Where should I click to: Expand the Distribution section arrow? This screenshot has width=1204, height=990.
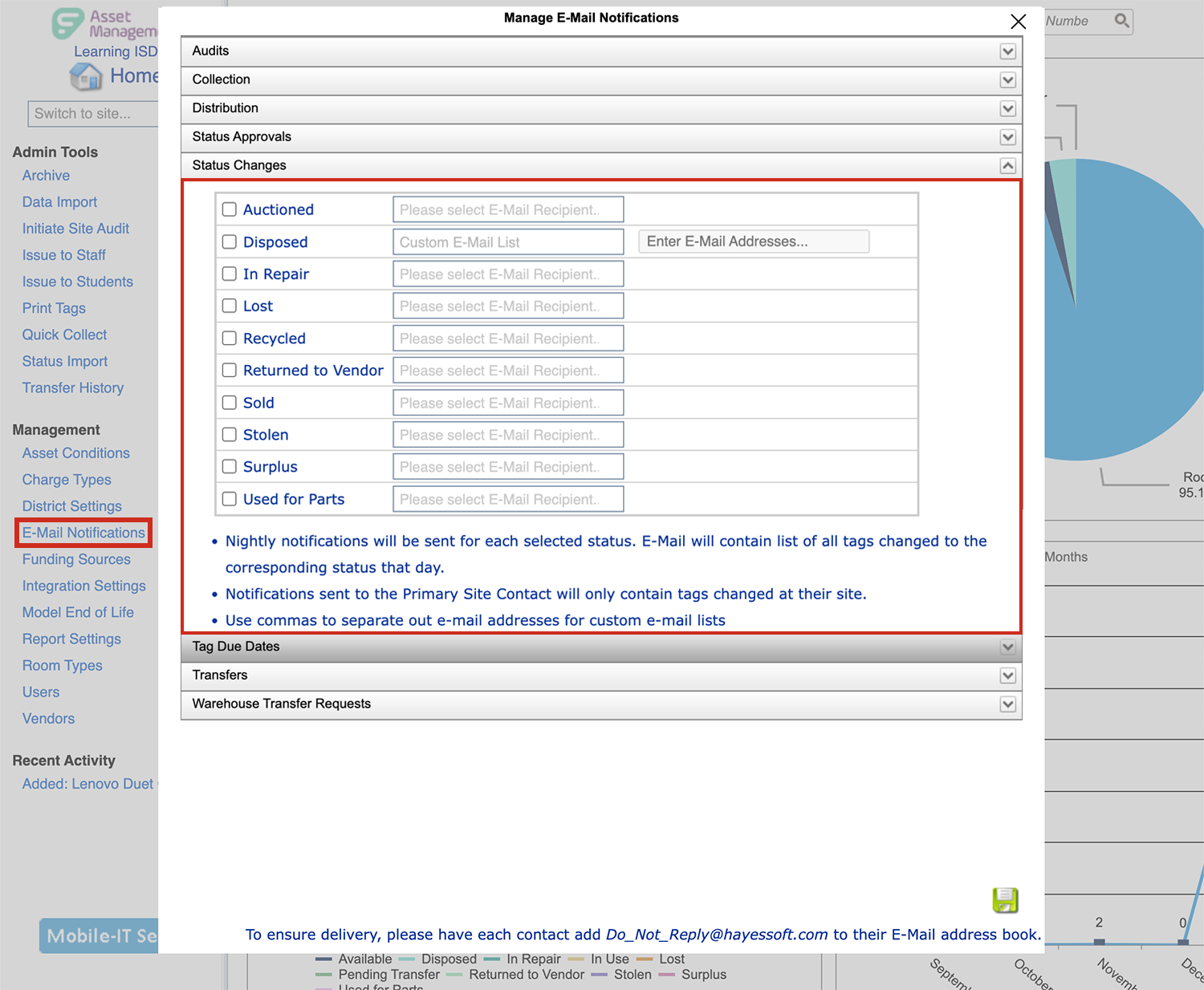1008,108
